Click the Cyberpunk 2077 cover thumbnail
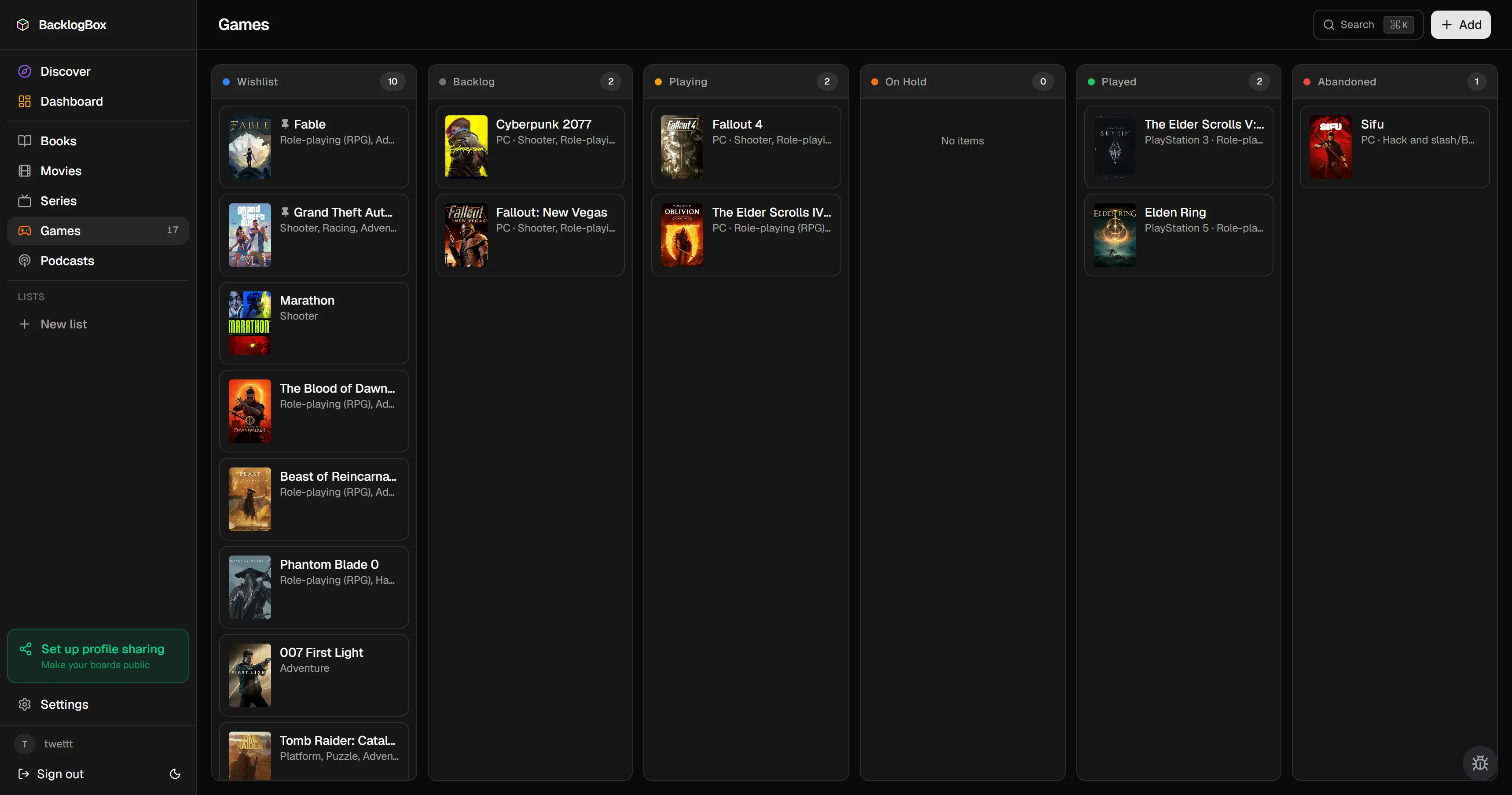Viewport: 1512px width, 795px height. pos(466,147)
